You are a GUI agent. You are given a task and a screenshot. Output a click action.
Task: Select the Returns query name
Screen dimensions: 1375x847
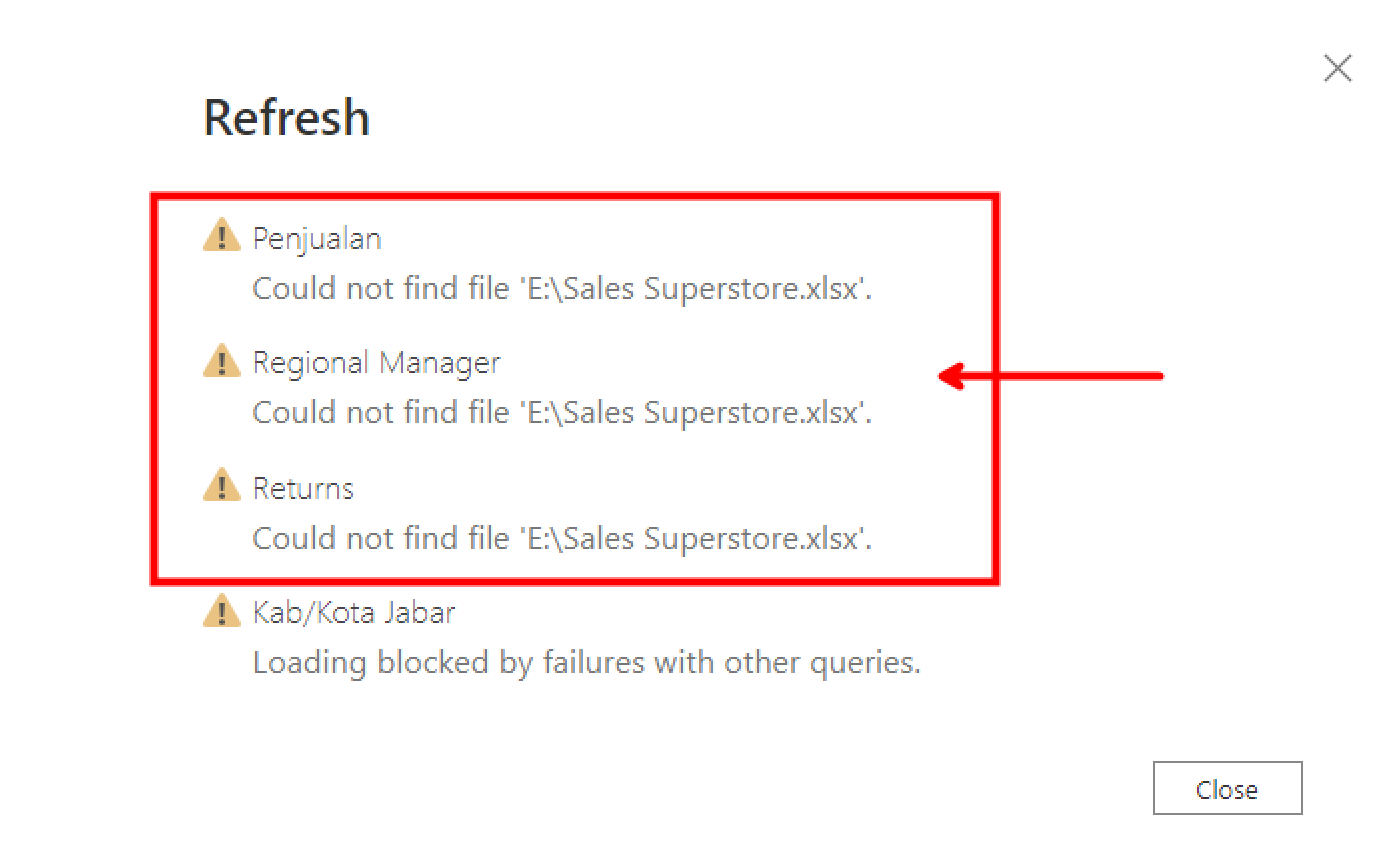coord(303,488)
